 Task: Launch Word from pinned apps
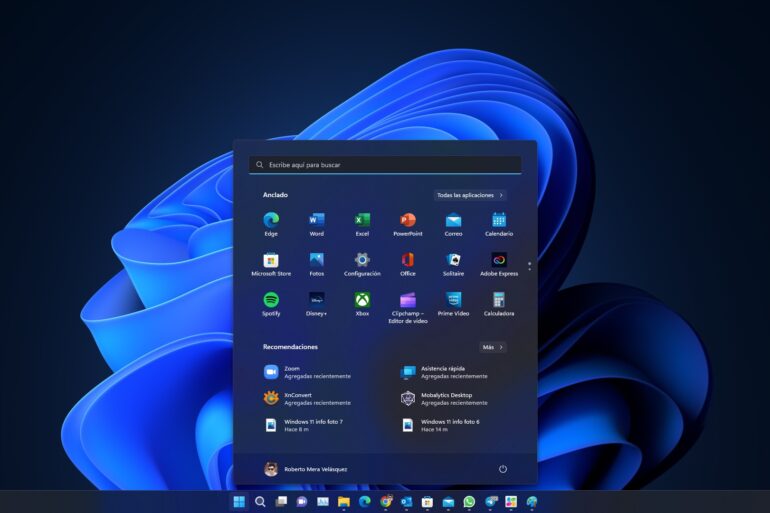(317, 224)
